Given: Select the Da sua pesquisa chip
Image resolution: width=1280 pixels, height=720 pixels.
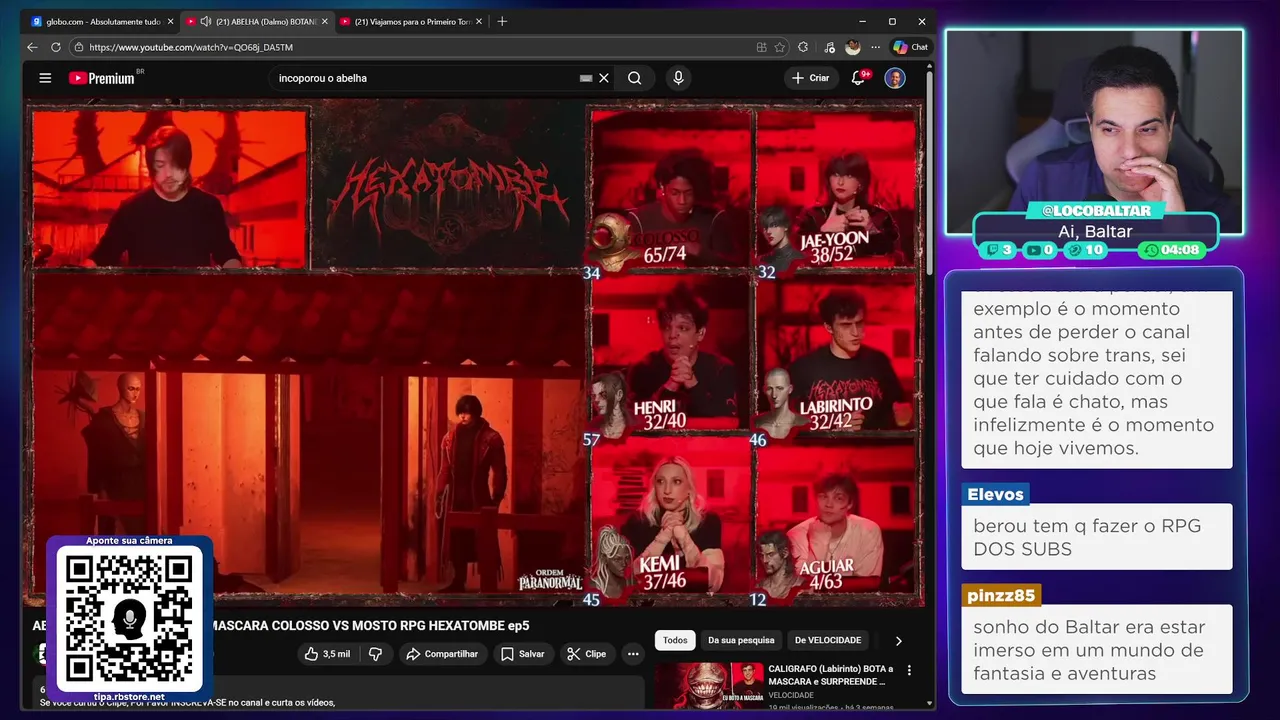Looking at the screenshot, I should (x=741, y=640).
